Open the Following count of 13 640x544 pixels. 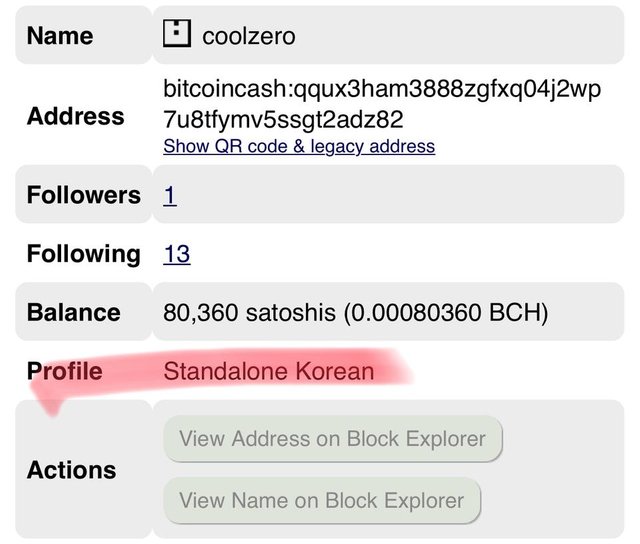pos(176,254)
